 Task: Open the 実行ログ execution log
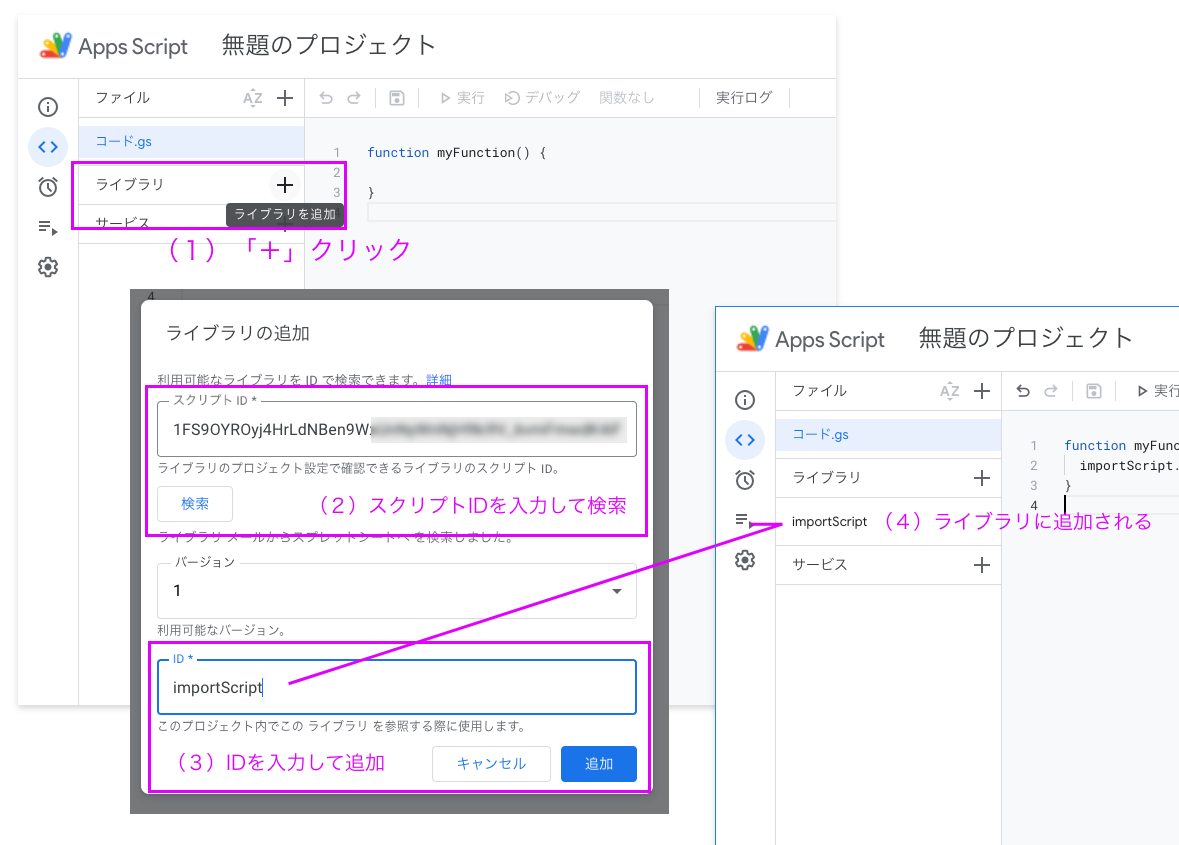(743, 97)
